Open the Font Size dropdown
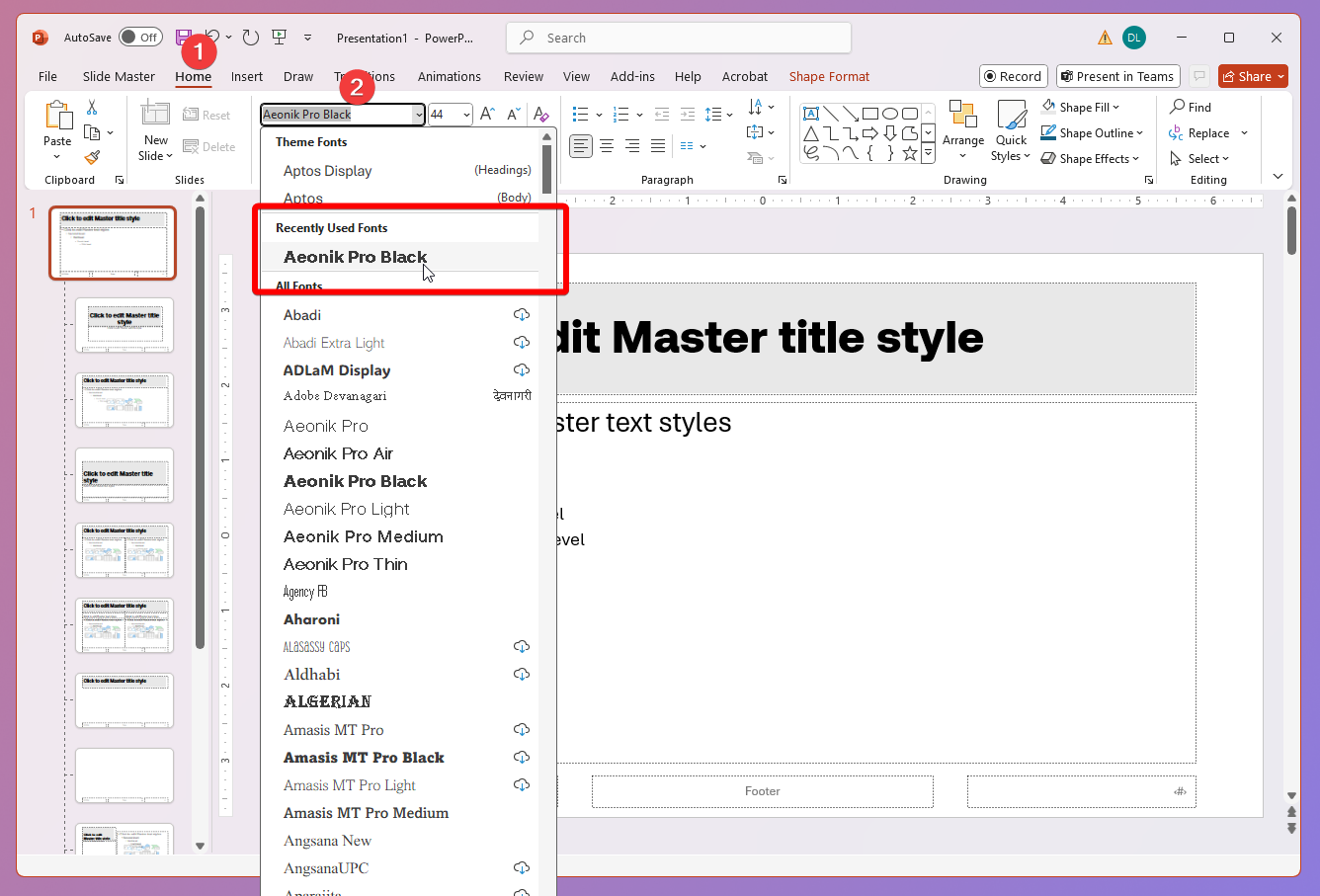The width and height of the screenshot is (1320, 896). click(466, 115)
